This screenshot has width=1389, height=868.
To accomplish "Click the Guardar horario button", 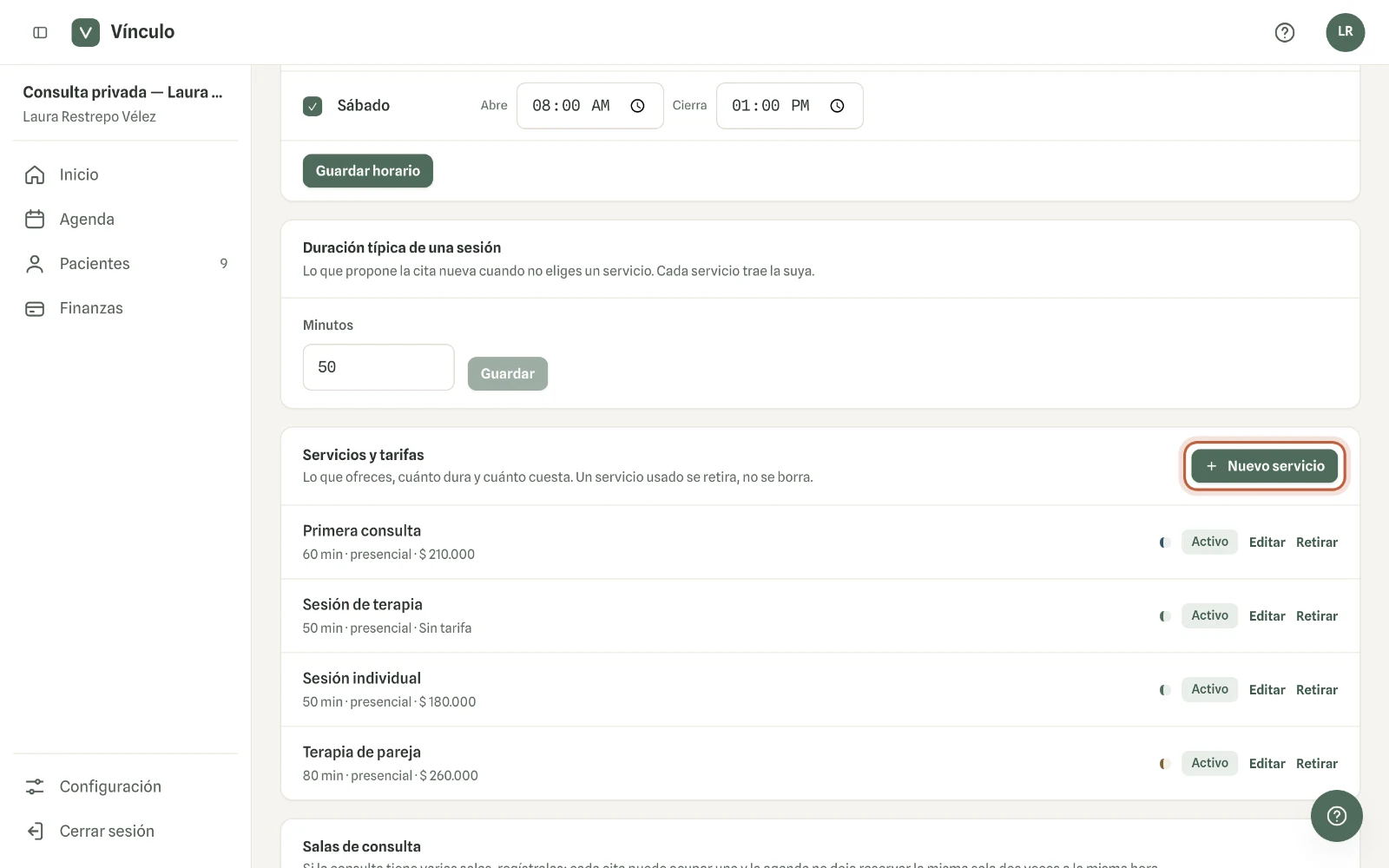I will tap(368, 171).
